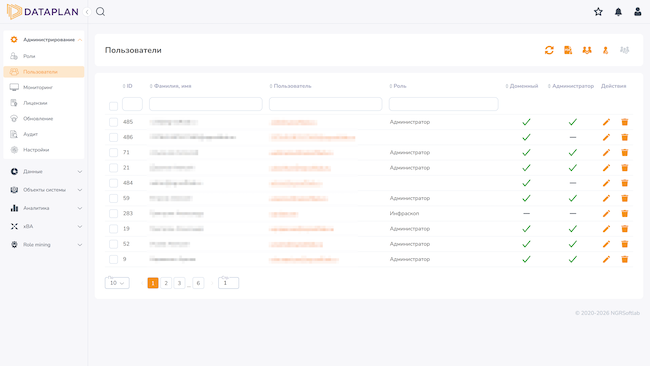Select checkbox for user 71
Viewport: 650px width, 366px height.
coord(113,153)
